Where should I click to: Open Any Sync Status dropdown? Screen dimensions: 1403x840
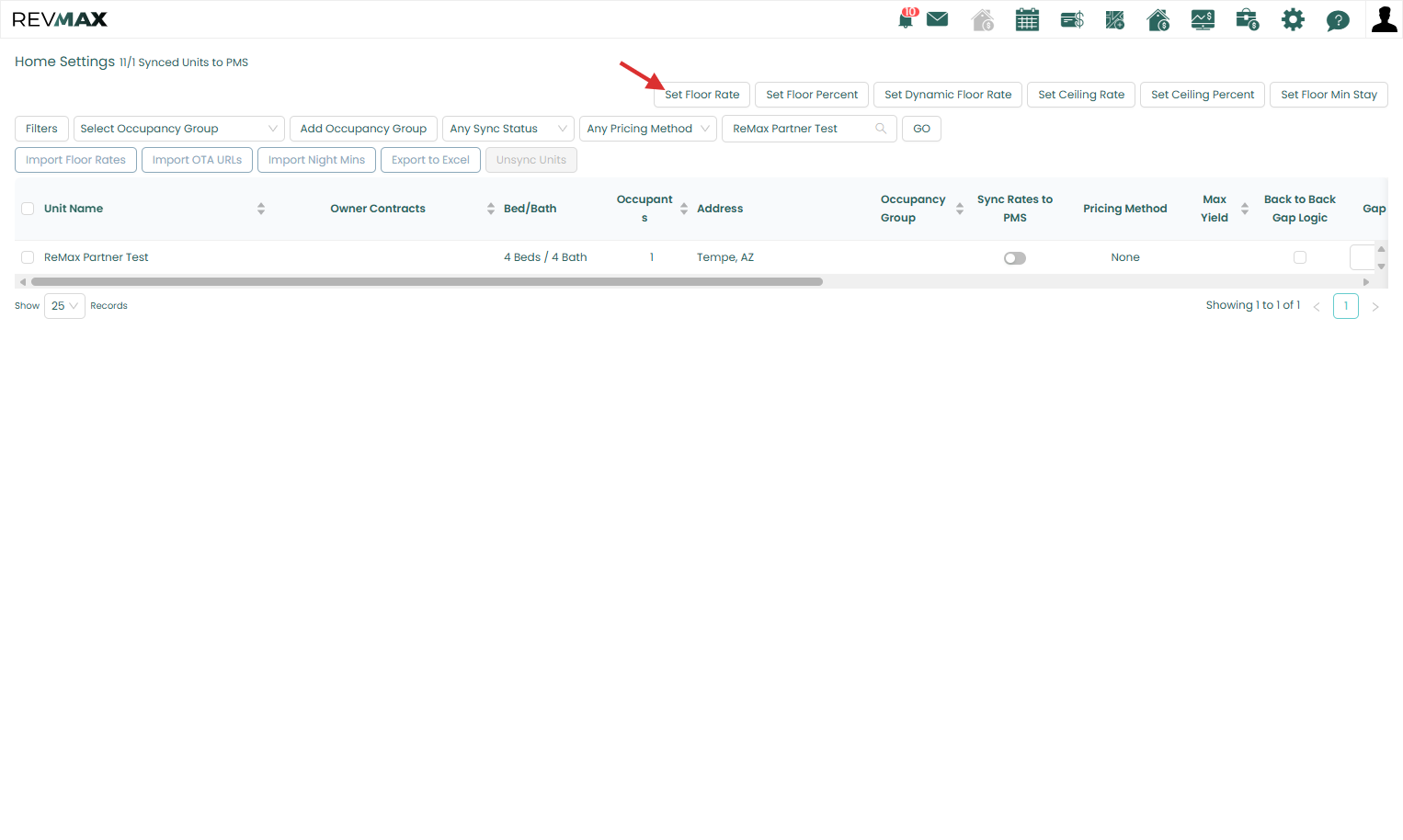click(x=508, y=129)
